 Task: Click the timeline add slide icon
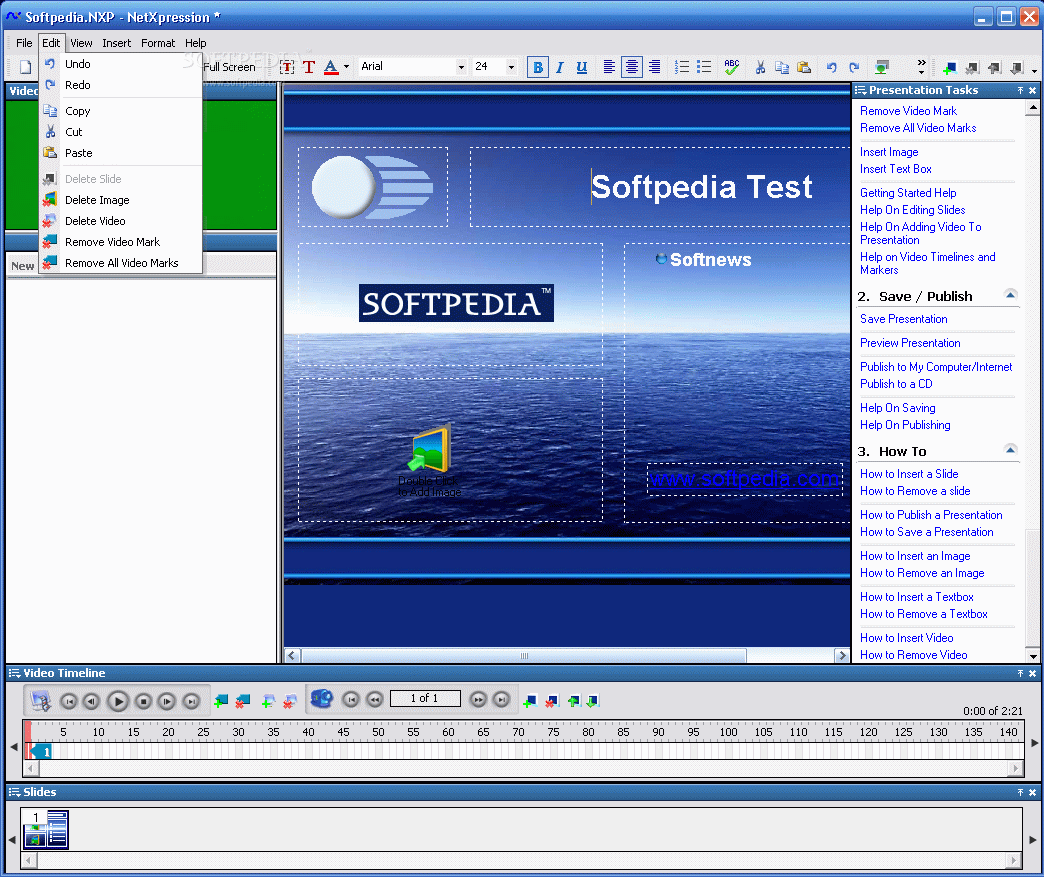[x=530, y=701]
